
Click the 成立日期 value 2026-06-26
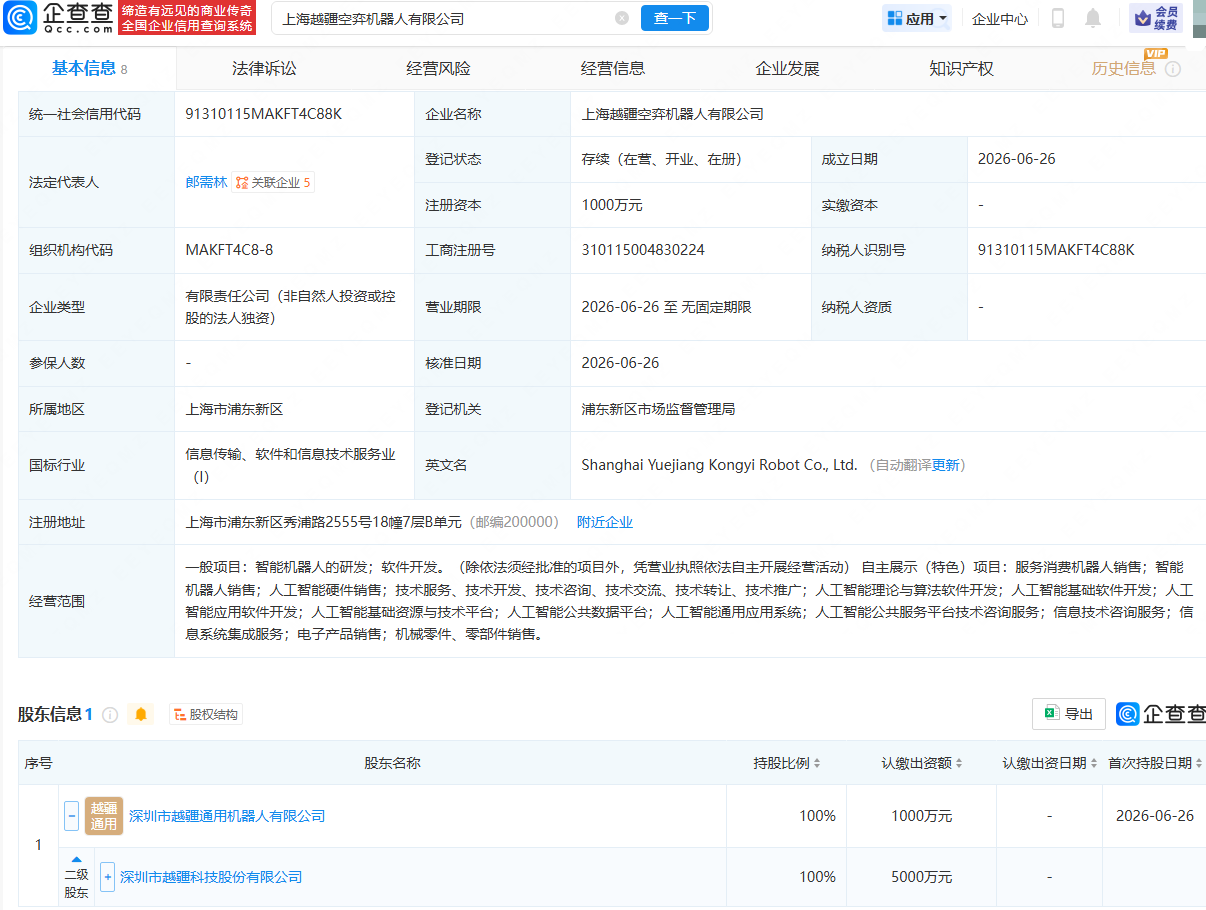pyautogui.click(x=1017, y=159)
